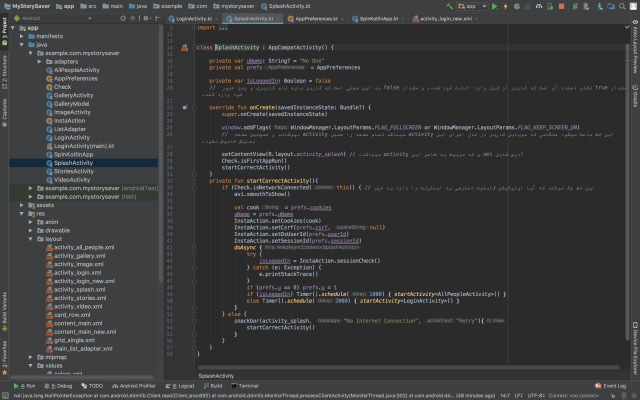Screen dimensions: 640x400
Task: Open the TODO tool window
Action: (x=92, y=386)
